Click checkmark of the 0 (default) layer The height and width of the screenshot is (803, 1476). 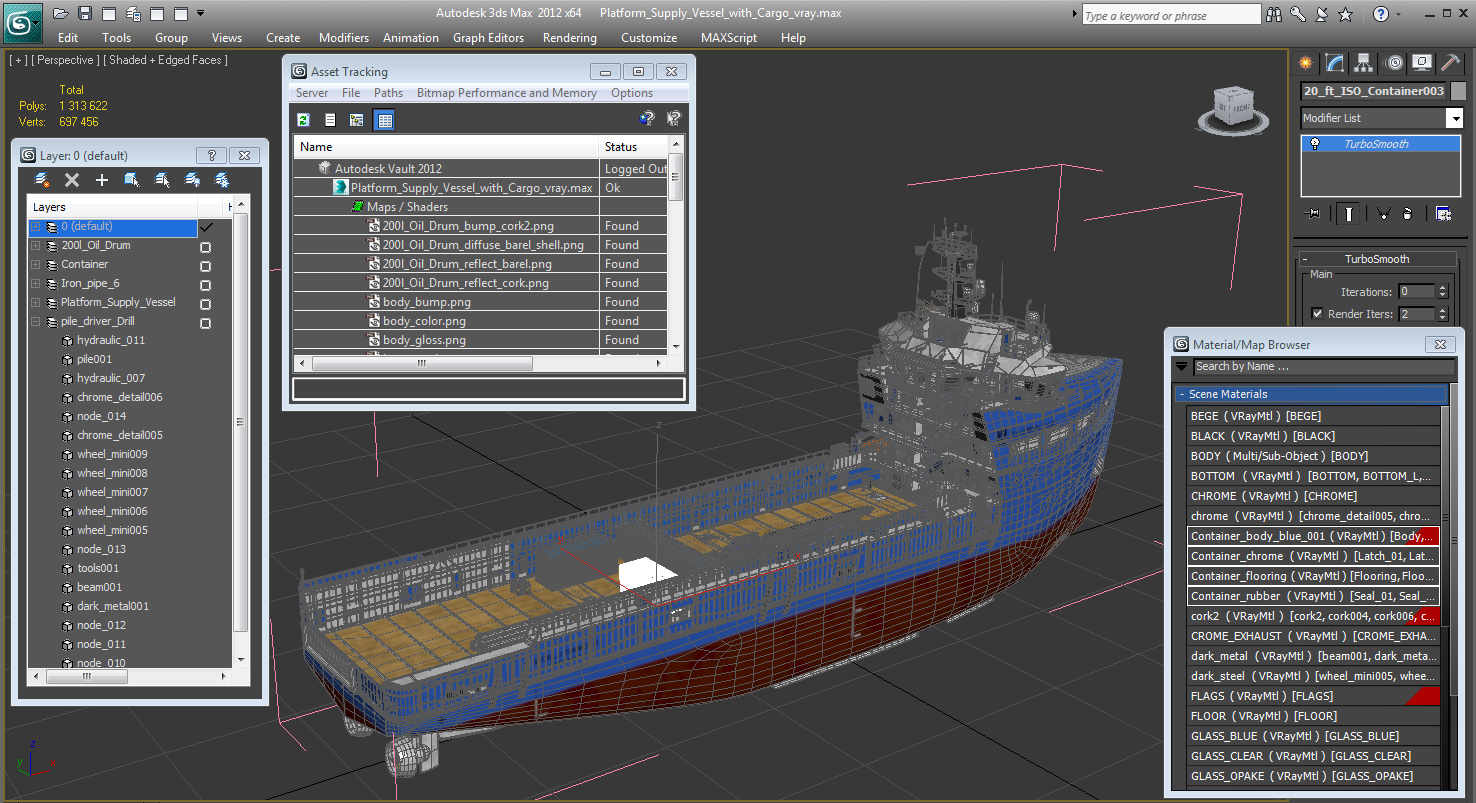click(x=207, y=227)
